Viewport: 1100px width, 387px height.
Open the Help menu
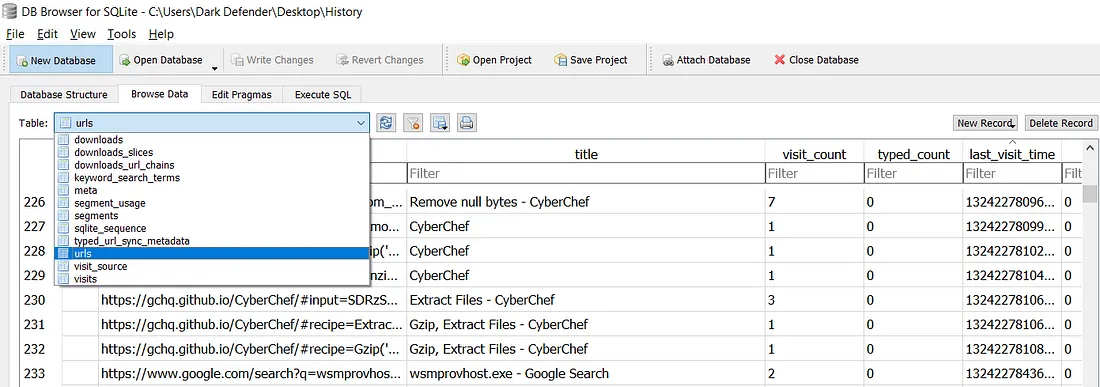[x=161, y=34]
